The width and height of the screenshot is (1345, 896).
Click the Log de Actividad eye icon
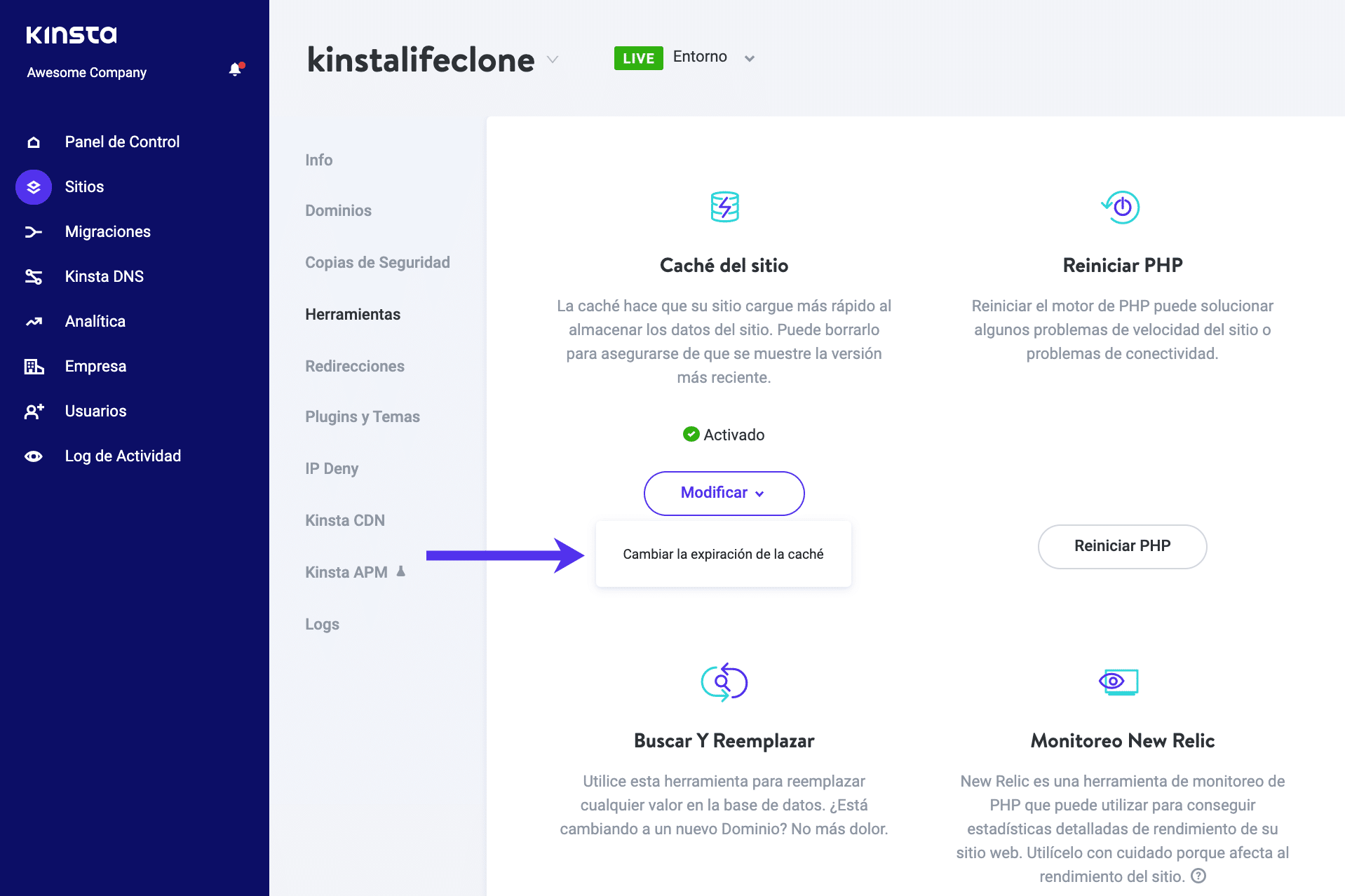pos(34,456)
